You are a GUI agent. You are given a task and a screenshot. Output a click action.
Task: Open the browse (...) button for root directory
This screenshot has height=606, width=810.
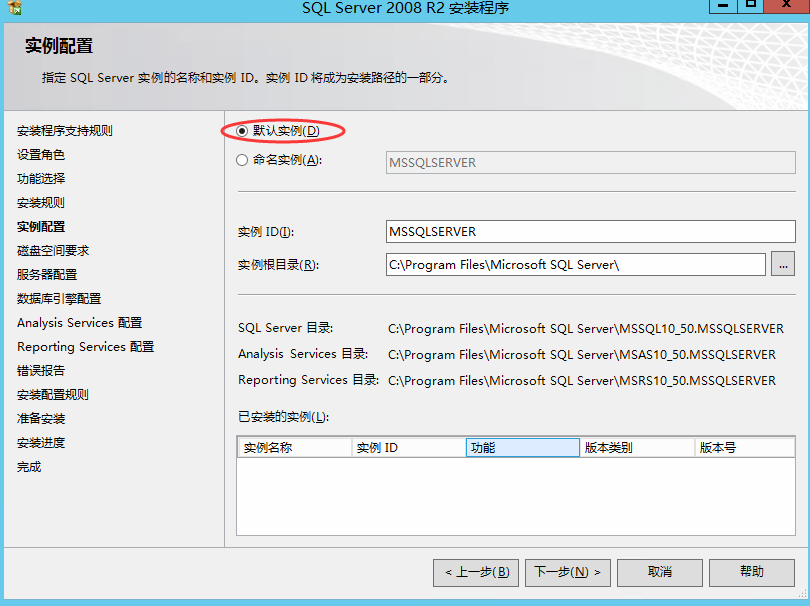(x=783, y=265)
